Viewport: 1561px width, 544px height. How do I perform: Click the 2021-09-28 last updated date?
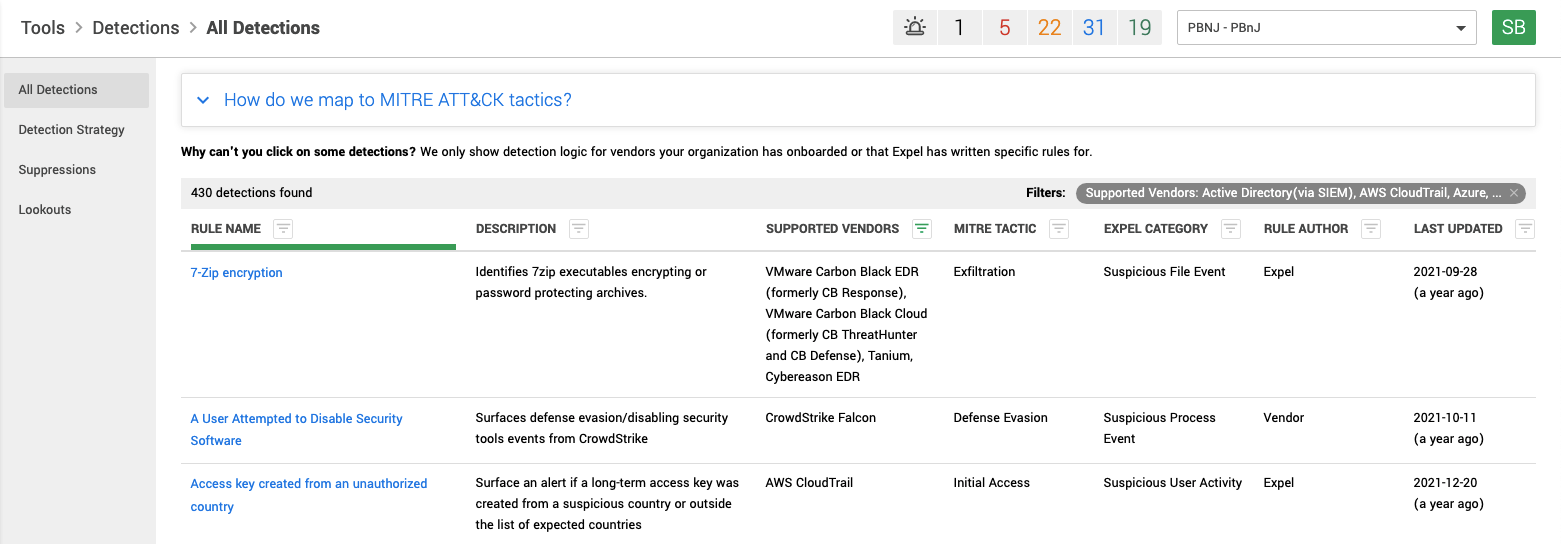coord(1445,272)
